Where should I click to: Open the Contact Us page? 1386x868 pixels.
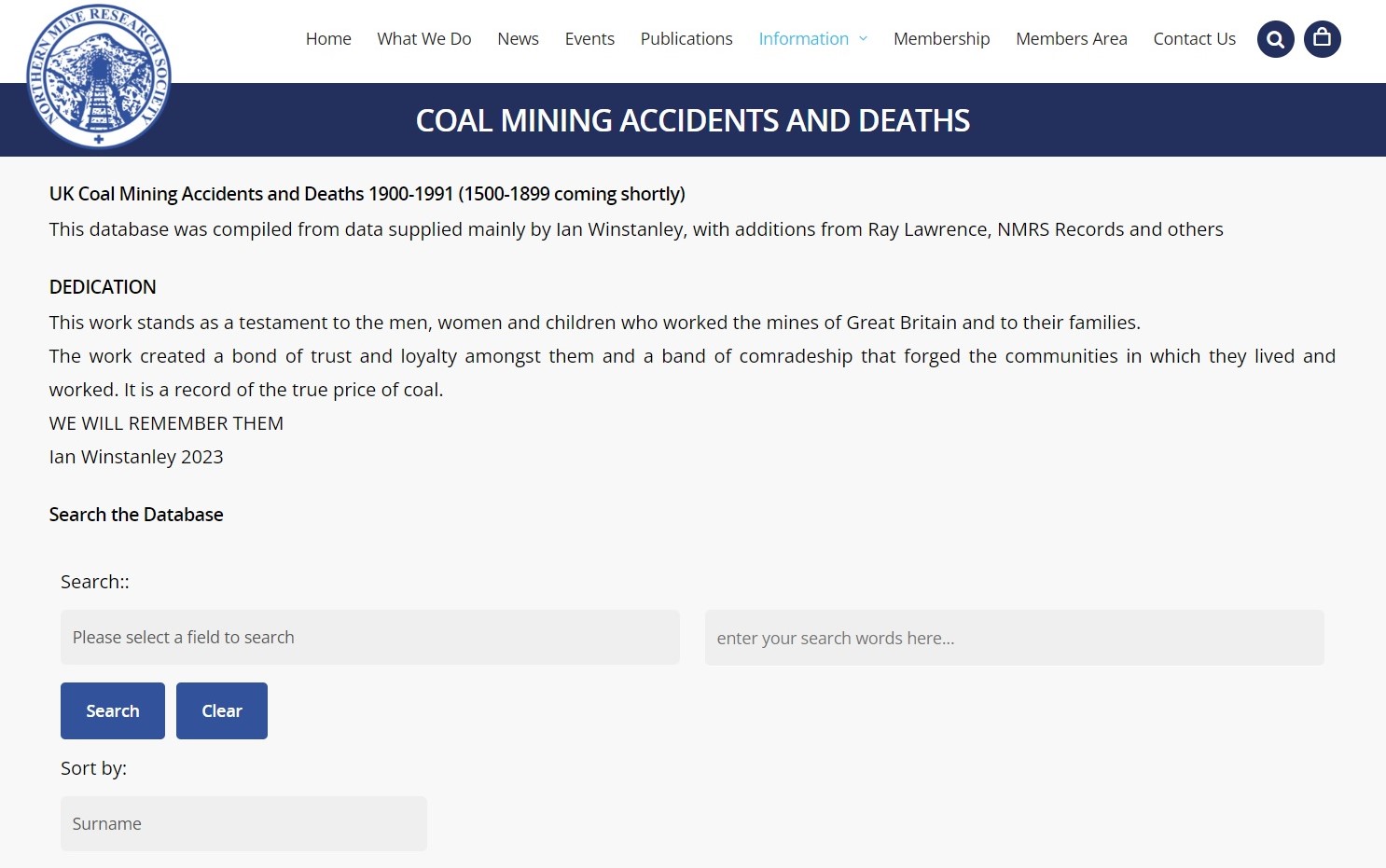[1194, 39]
